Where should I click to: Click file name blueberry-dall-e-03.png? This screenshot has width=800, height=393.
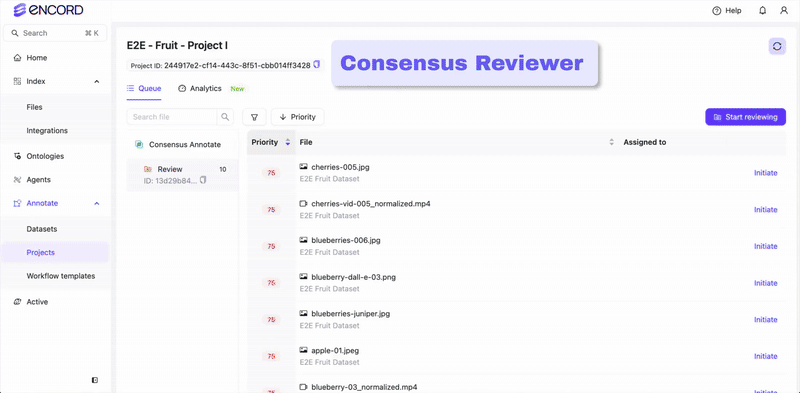tap(354, 277)
